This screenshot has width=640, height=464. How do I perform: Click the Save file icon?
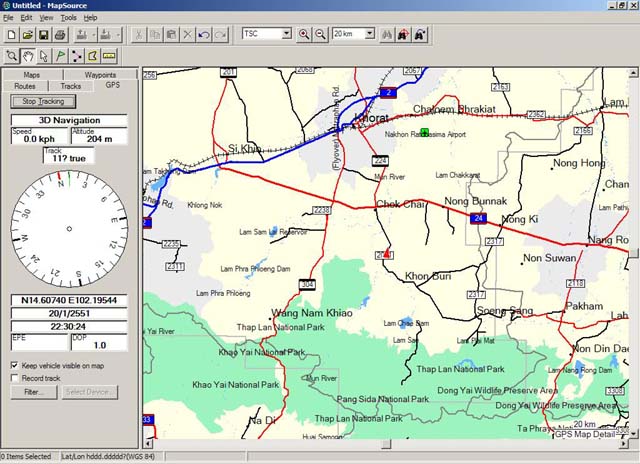coord(45,34)
